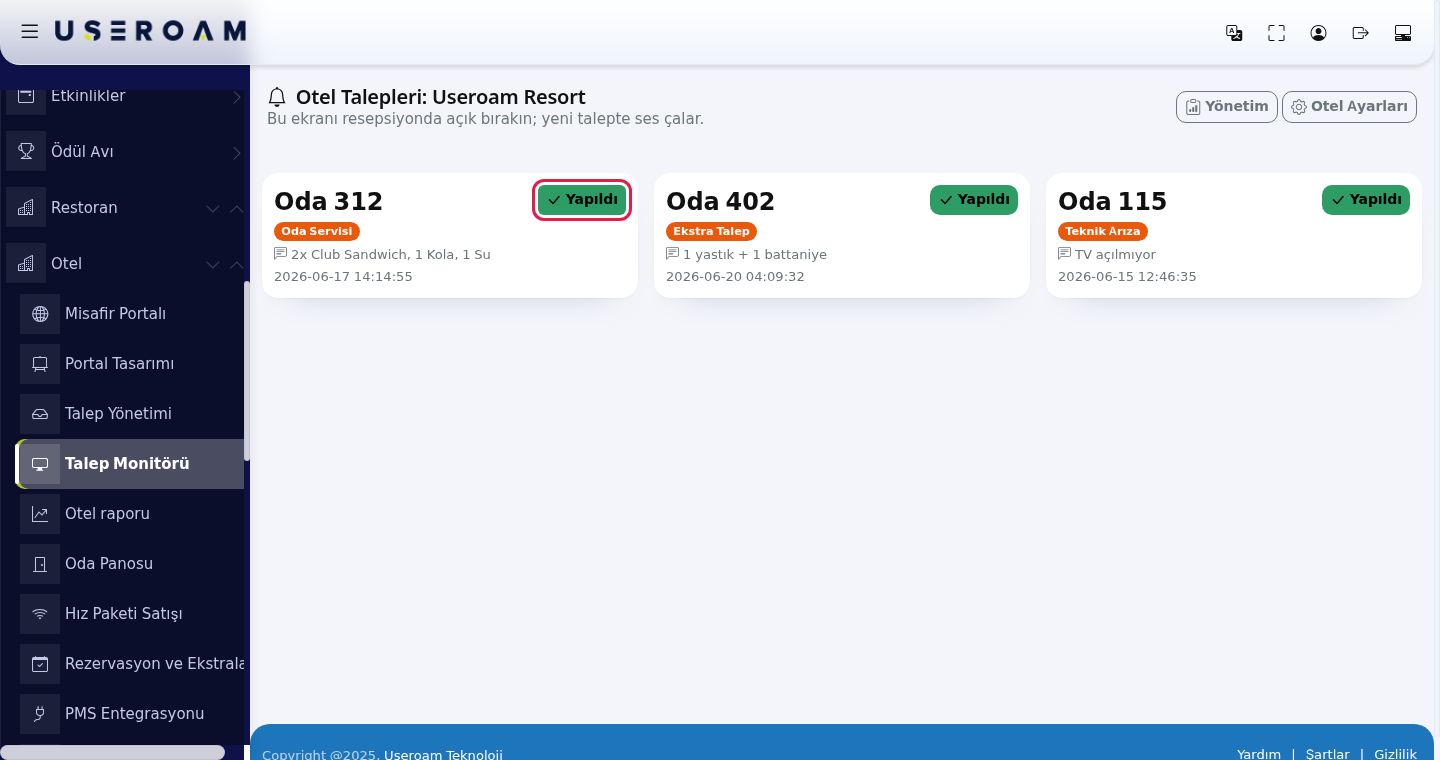This screenshot has height=760, width=1440.
Task: Click the "TV açılmıyor" note text
Action: coord(1115,255)
